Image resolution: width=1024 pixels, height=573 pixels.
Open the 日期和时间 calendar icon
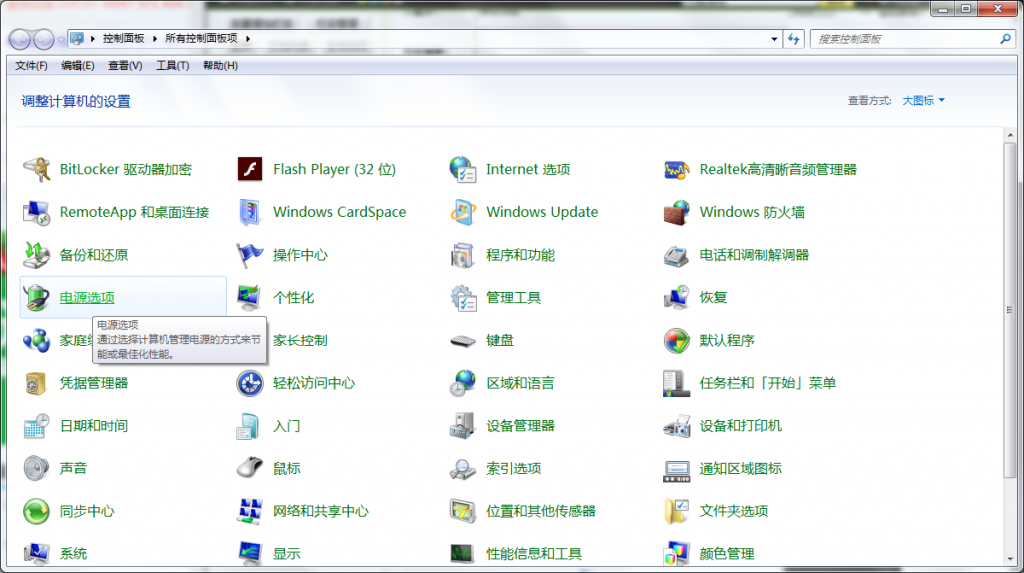[37, 426]
